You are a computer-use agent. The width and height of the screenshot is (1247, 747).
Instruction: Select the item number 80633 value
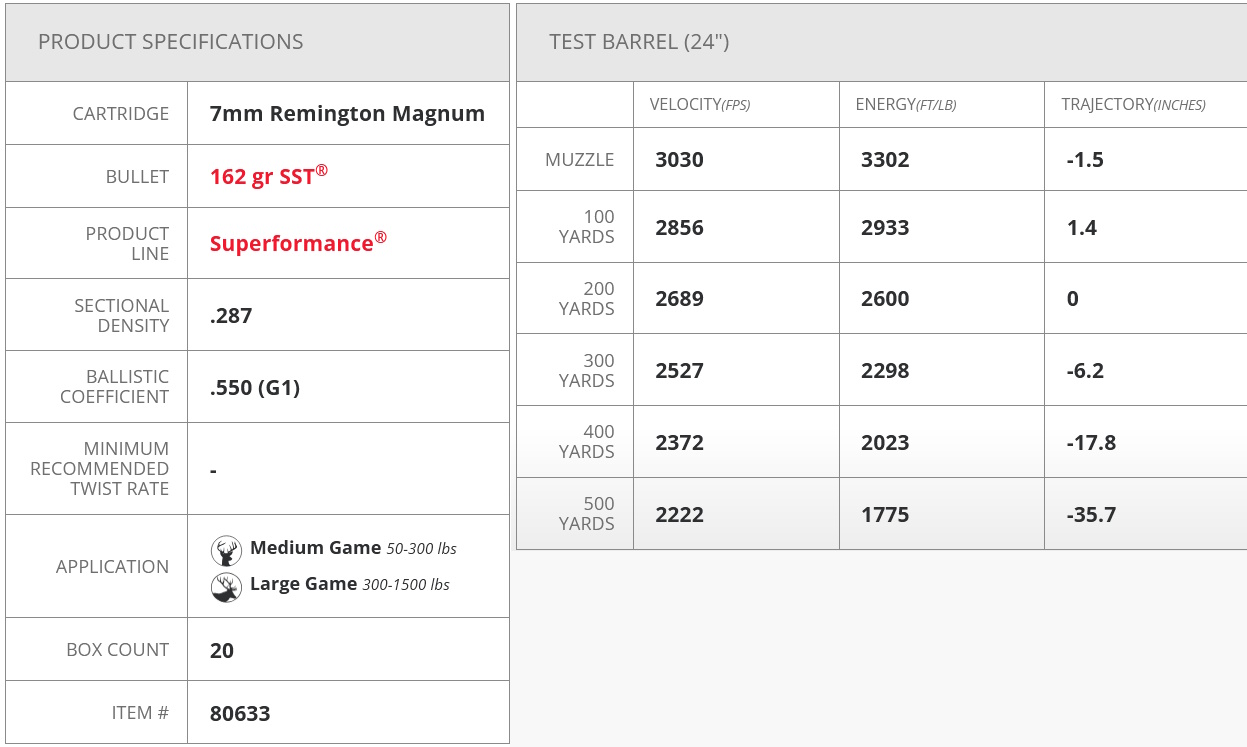click(x=240, y=713)
